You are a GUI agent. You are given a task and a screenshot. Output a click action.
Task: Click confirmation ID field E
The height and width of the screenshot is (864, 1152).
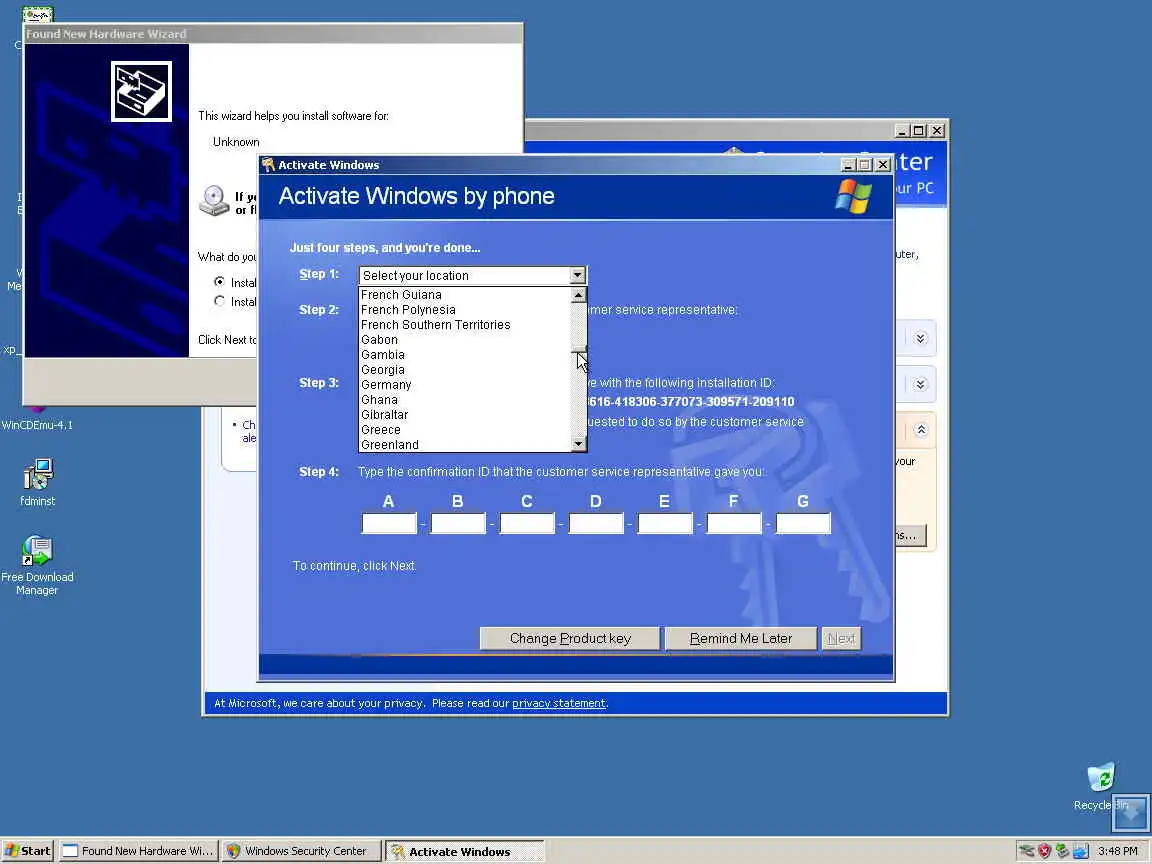click(665, 523)
